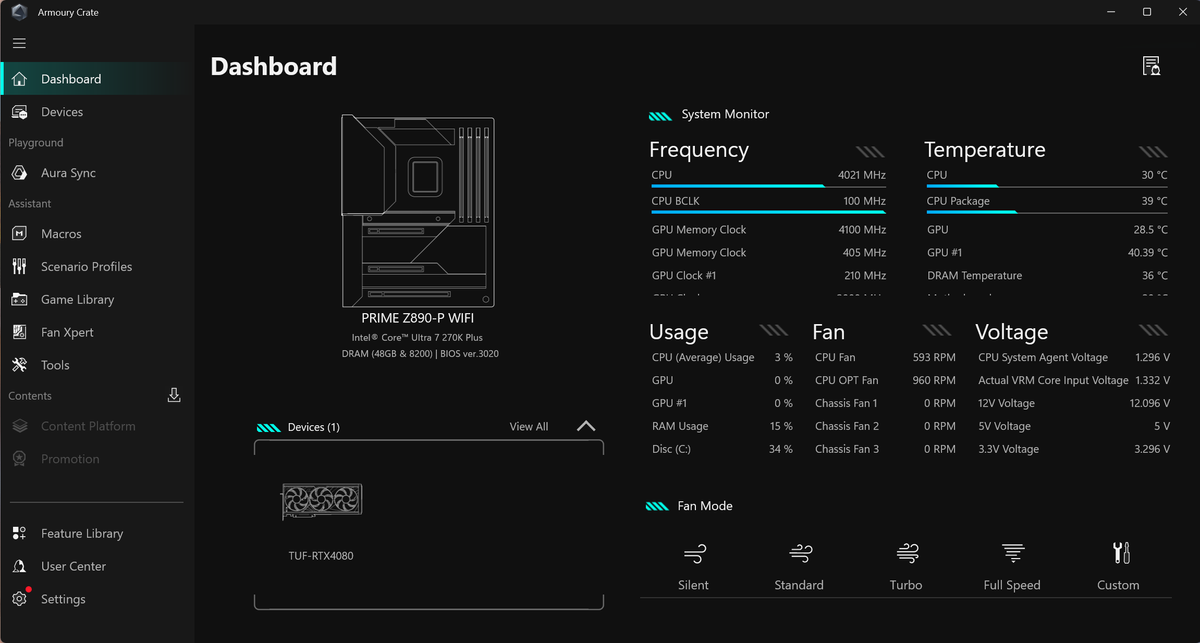Open Feature Library label
This screenshot has height=643, width=1200.
(x=82, y=534)
